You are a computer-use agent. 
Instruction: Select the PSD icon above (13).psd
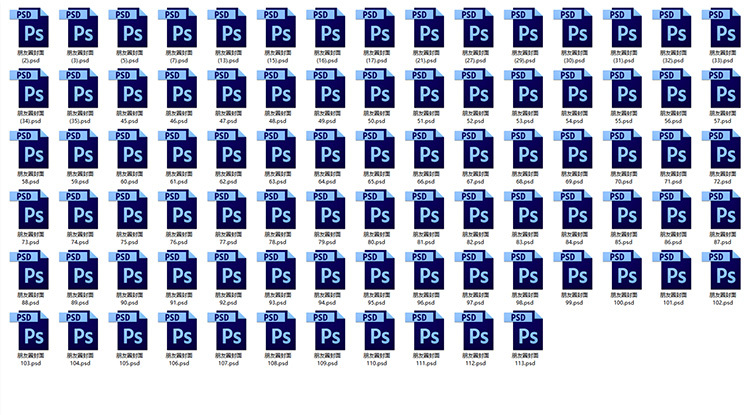click(x=227, y=27)
